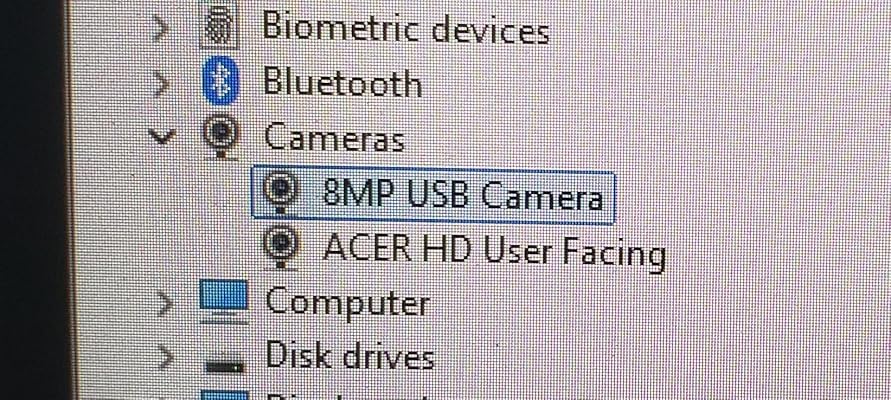The height and width of the screenshot is (400, 891).
Task: Click the Disk drives icon
Action: [224, 365]
